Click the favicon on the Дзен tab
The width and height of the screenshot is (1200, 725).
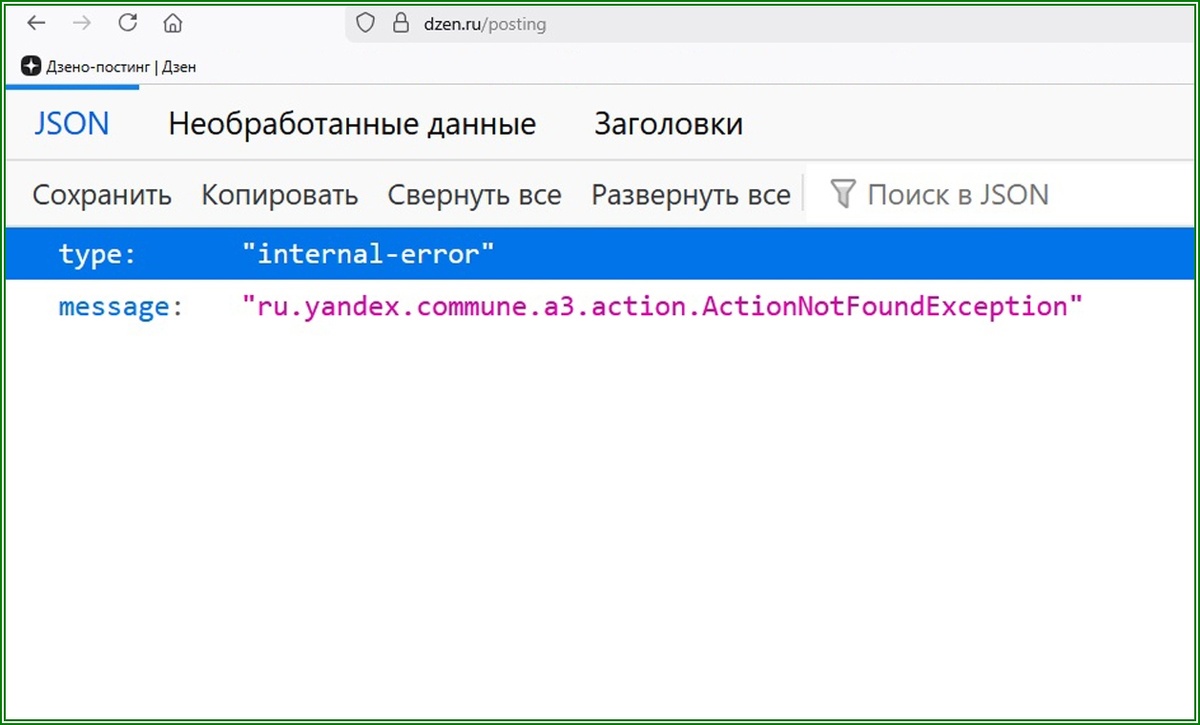coord(30,66)
